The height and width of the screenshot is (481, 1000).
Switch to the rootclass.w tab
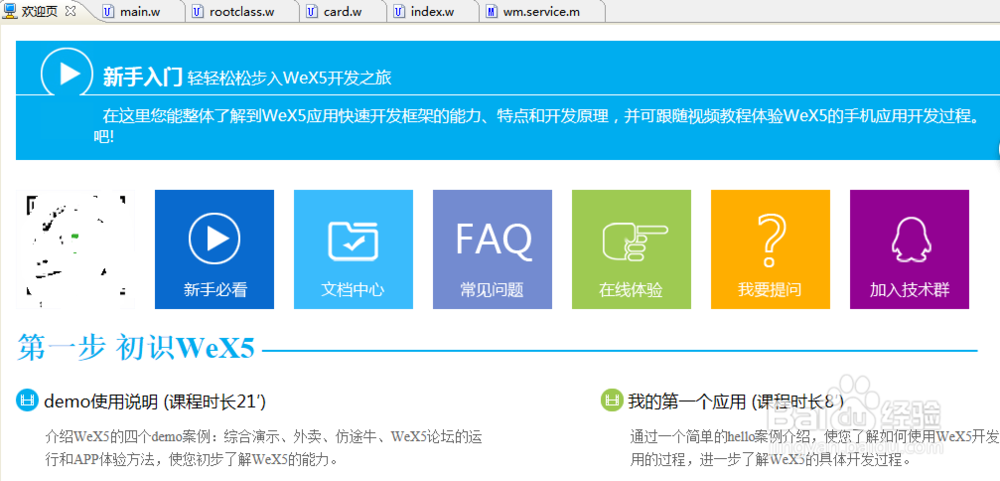pos(242,11)
